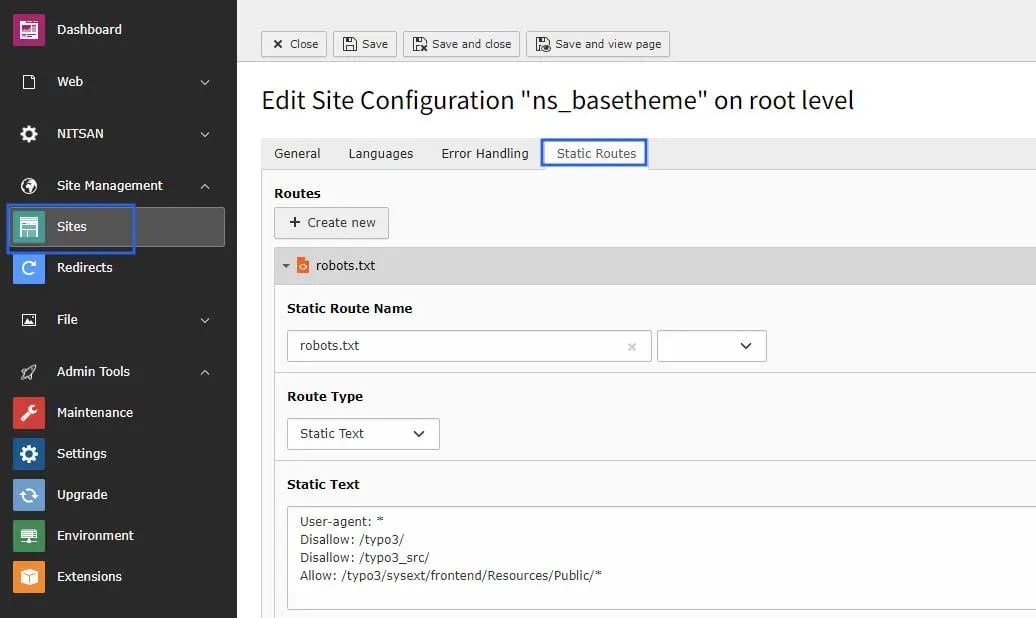
Task: Open Environment from the sidebar
Action: (95, 536)
